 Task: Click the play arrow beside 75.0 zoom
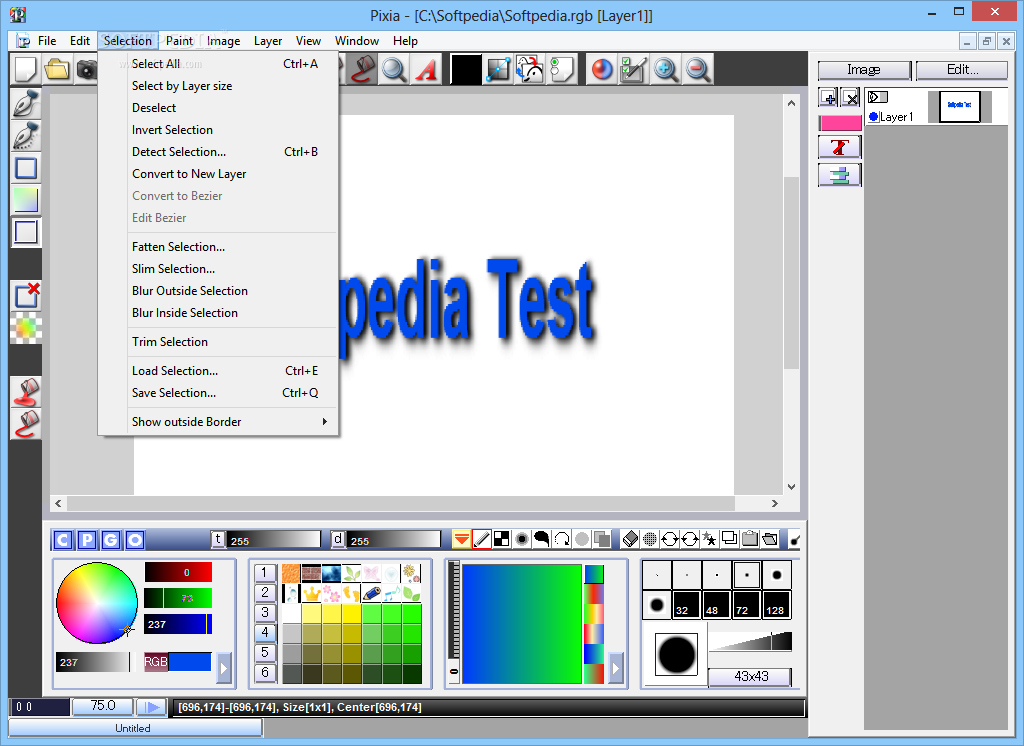tap(152, 707)
